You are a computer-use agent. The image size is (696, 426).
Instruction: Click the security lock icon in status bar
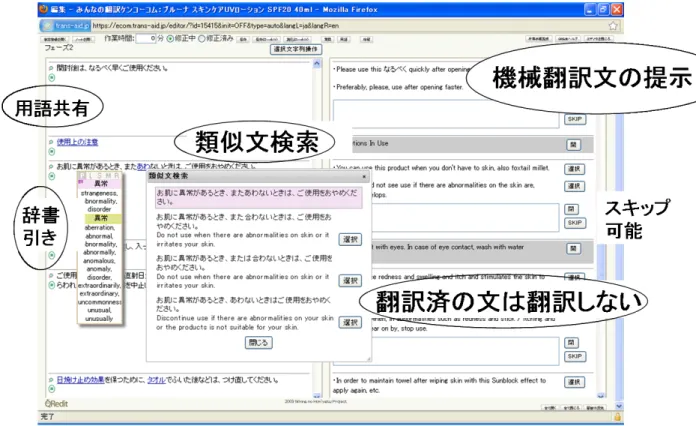(x=617, y=417)
